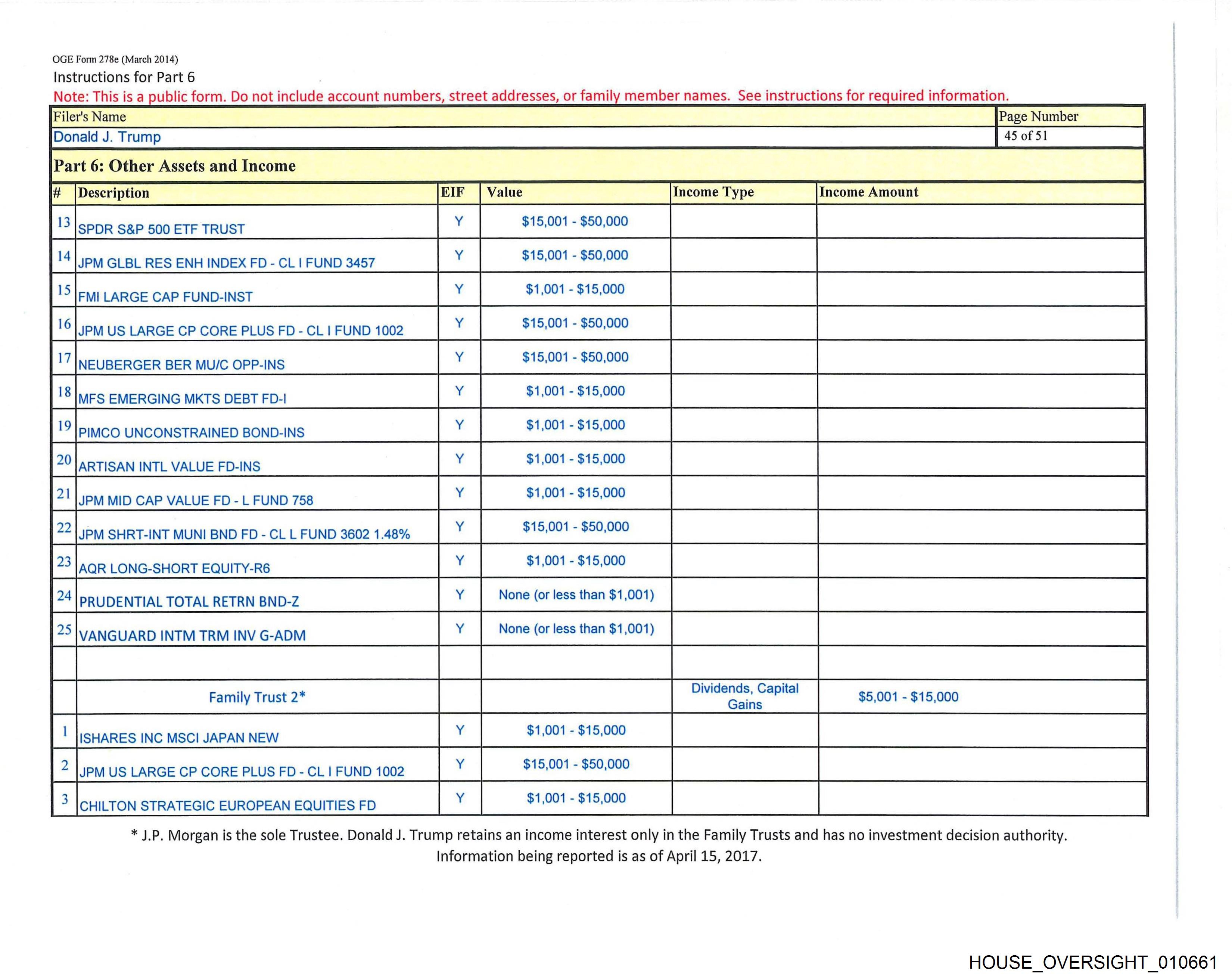Click the $5,001 - $15,000 income amount
This screenshot has height=978, width=1232.
pyautogui.click(x=908, y=696)
